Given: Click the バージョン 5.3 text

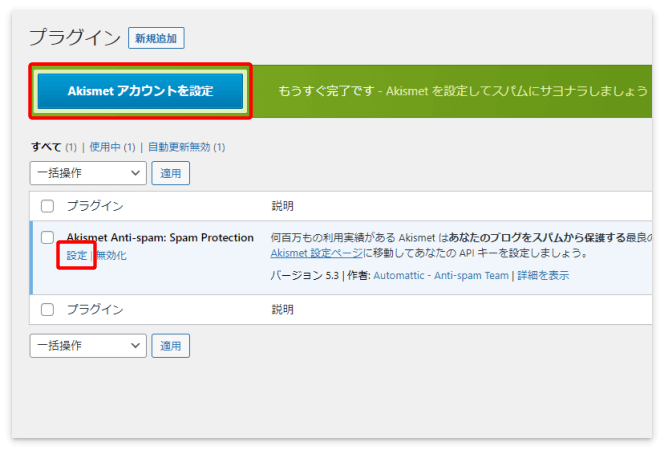Looking at the screenshot, I should pos(305,275).
